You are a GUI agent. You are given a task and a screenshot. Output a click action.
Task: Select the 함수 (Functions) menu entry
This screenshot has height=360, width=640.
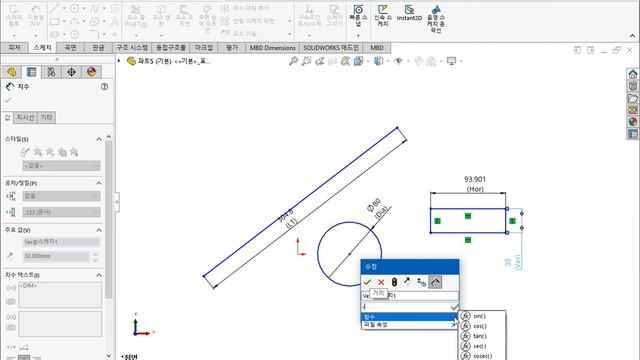point(409,317)
